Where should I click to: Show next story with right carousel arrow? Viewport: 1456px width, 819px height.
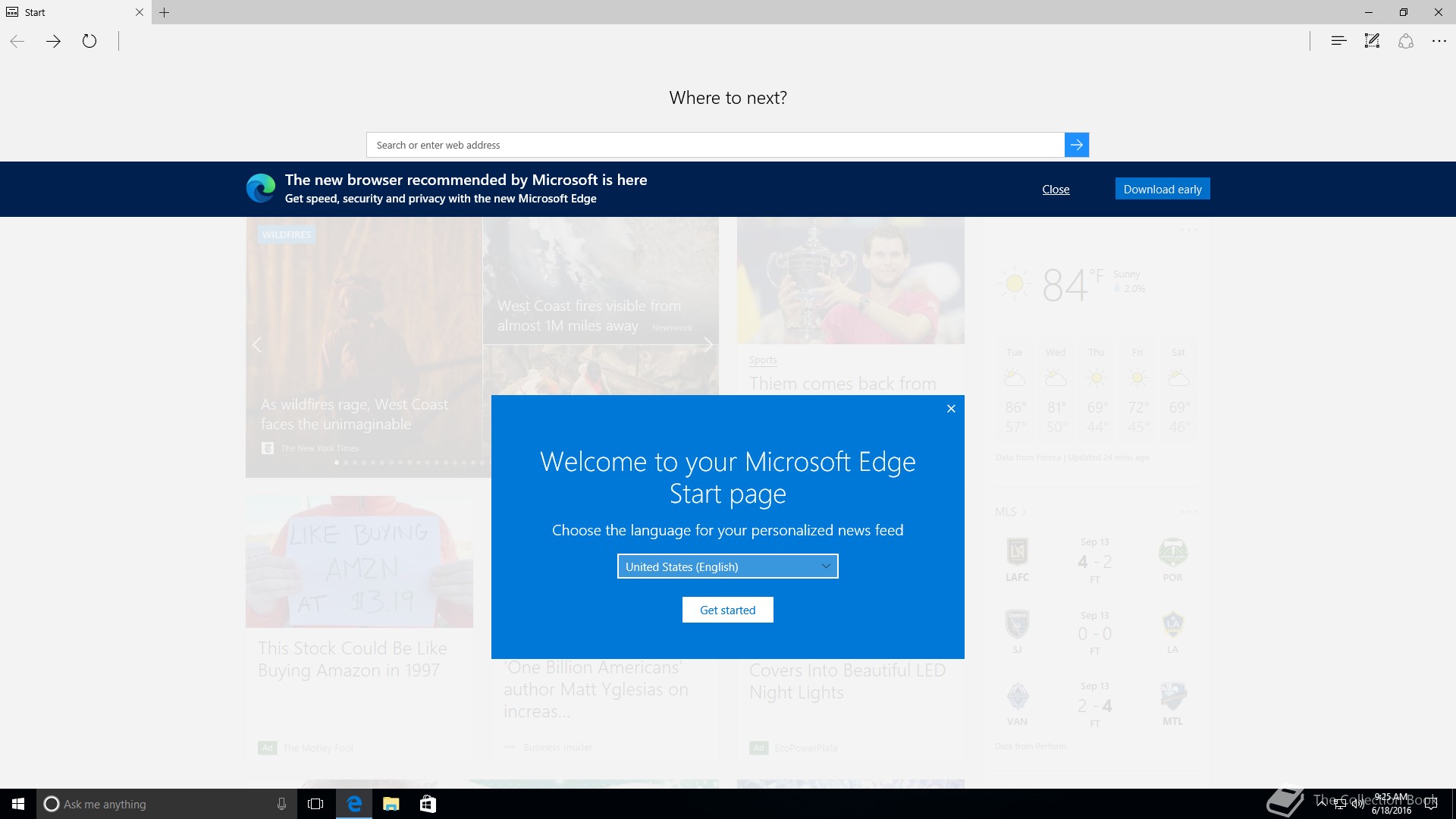pyautogui.click(x=708, y=345)
